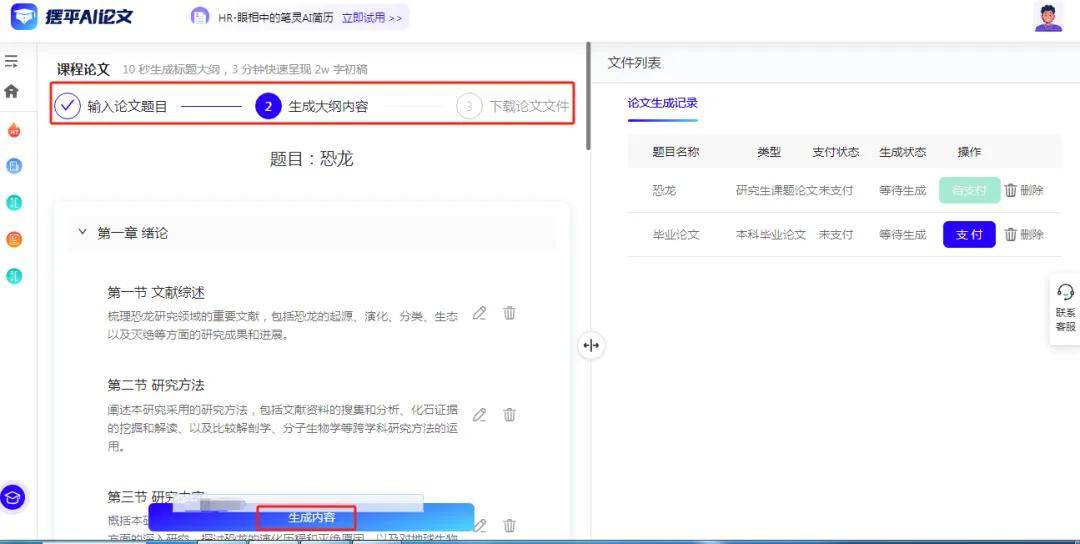Click the graduation cap icon at sidebar bottom
Screen dimensions: 1080x544
13,497
